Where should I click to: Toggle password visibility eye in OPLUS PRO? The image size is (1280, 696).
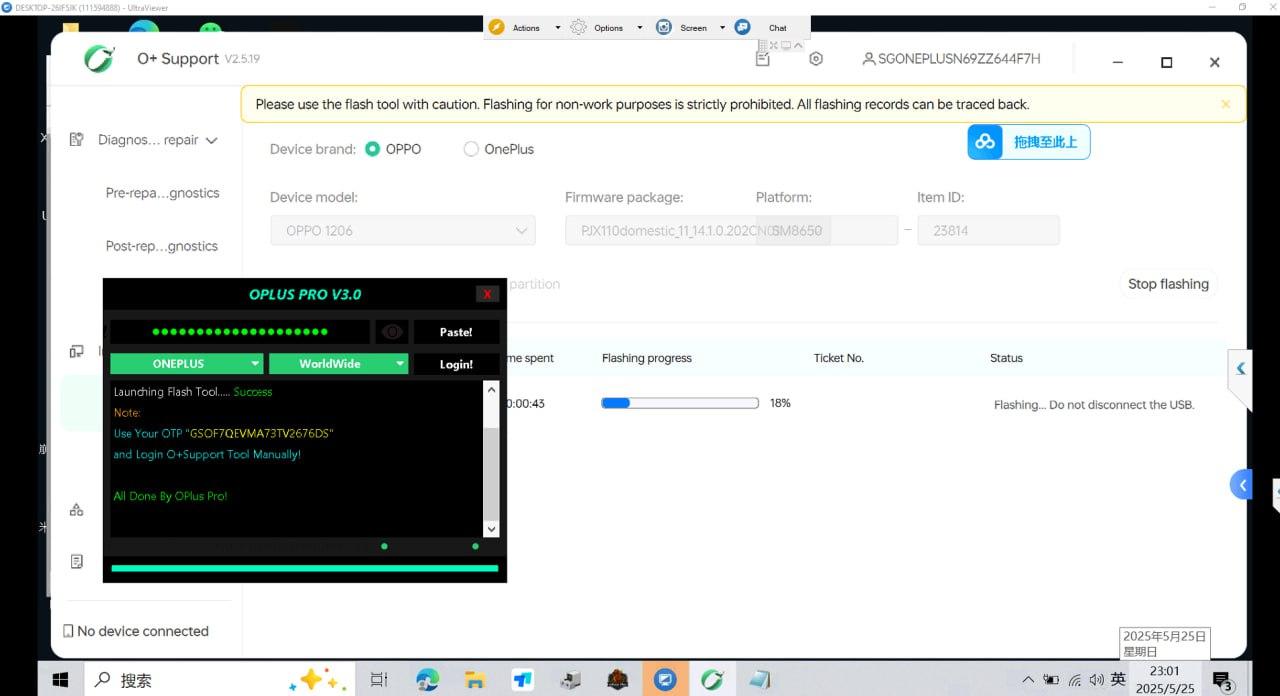391,332
